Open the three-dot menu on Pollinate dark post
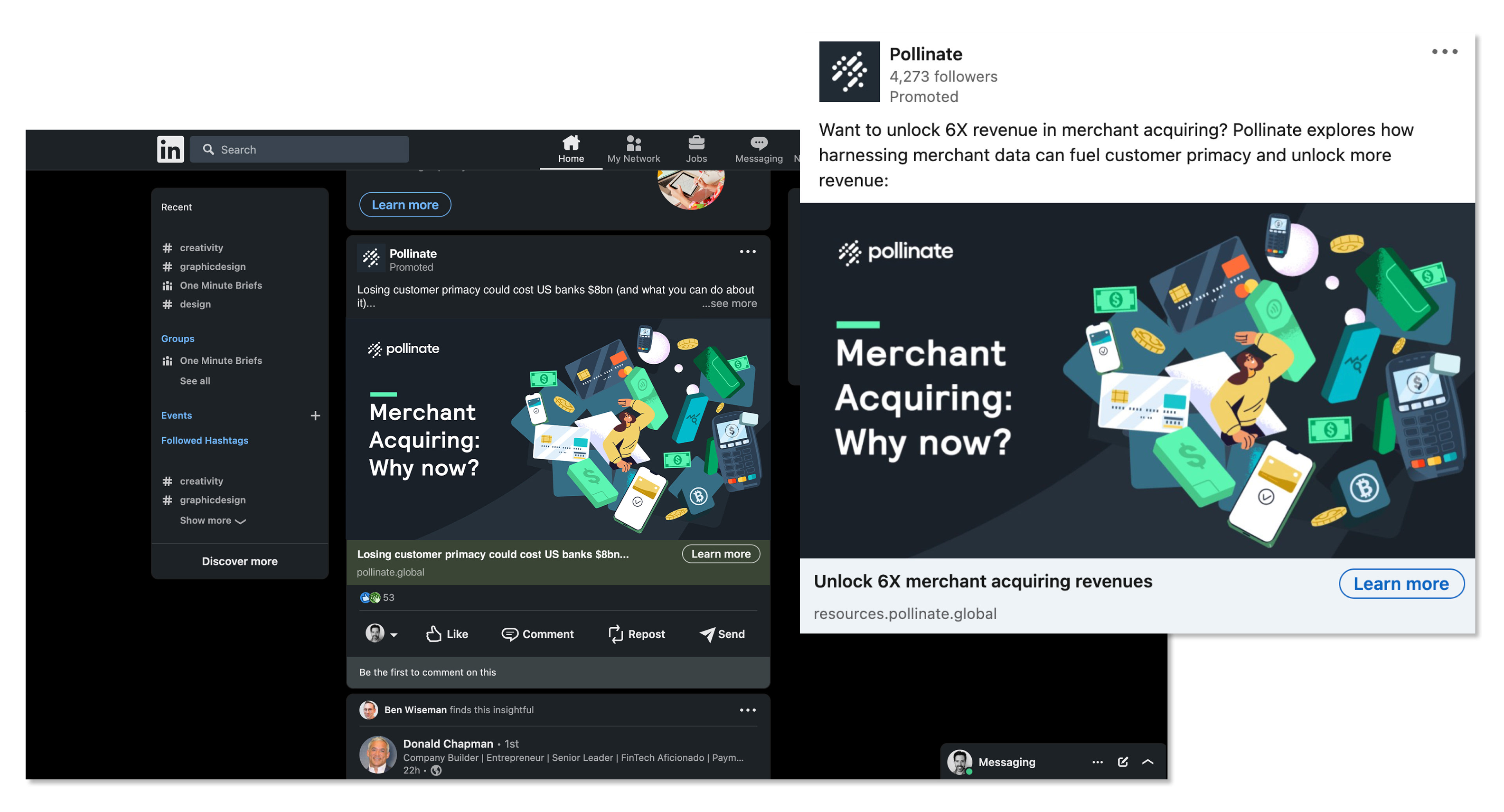The height and width of the screenshot is (812, 1504). [x=747, y=252]
